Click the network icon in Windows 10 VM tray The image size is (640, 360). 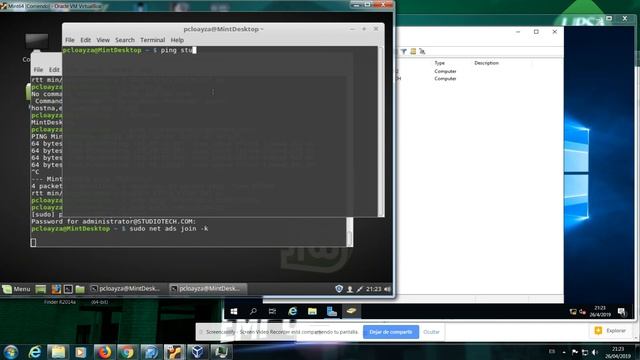[x=573, y=312]
